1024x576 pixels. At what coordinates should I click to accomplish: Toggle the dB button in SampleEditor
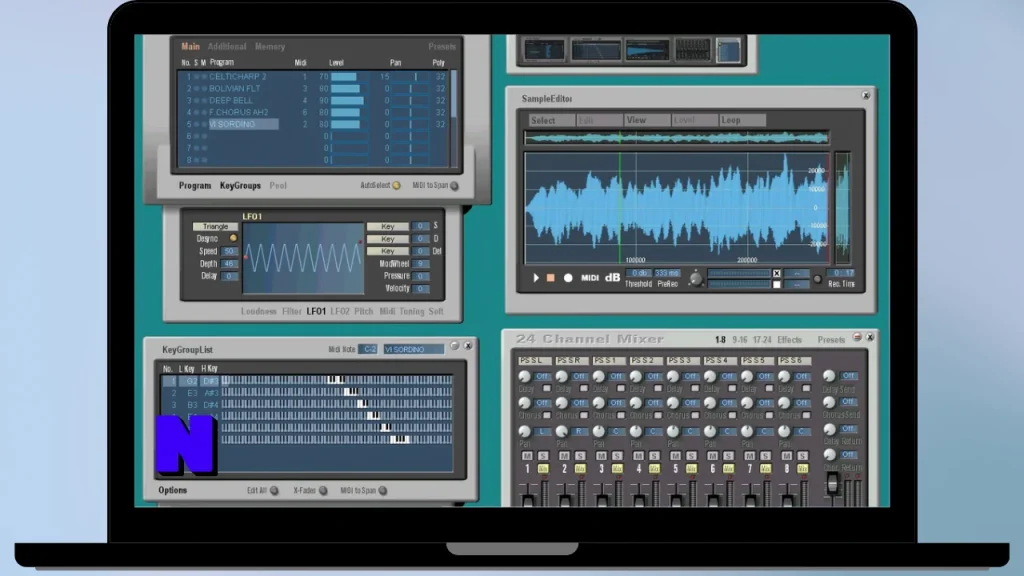[612, 278]
